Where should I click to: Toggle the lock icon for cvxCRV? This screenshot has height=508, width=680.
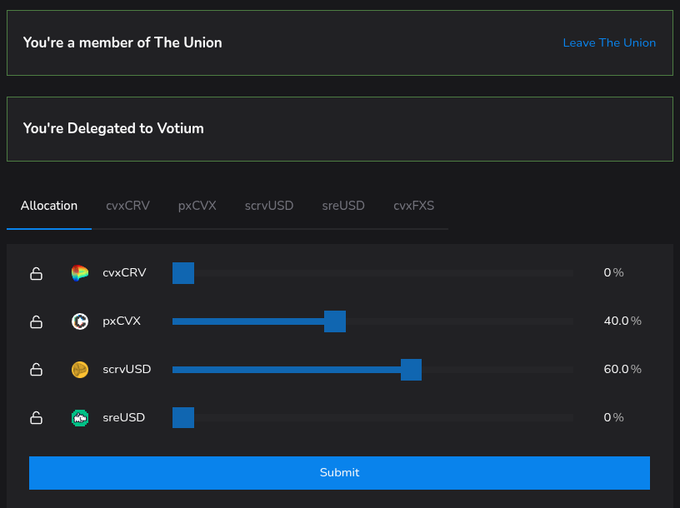(36, 273)
